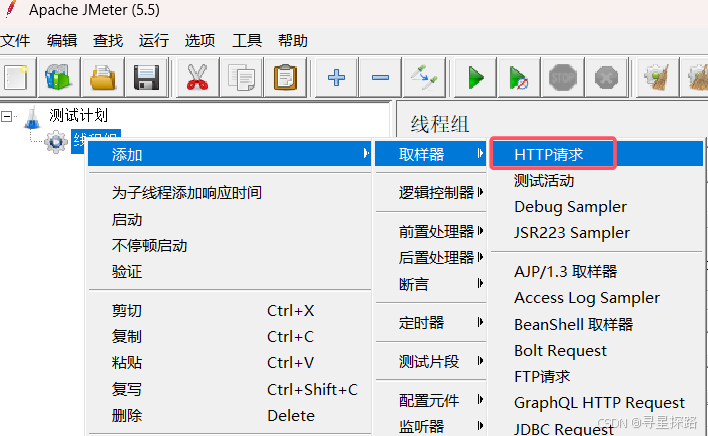The width and height of the screenshot is (708, 436).
Task: Expand the 监听器 submenu
Action: click(x=431, y=426)
